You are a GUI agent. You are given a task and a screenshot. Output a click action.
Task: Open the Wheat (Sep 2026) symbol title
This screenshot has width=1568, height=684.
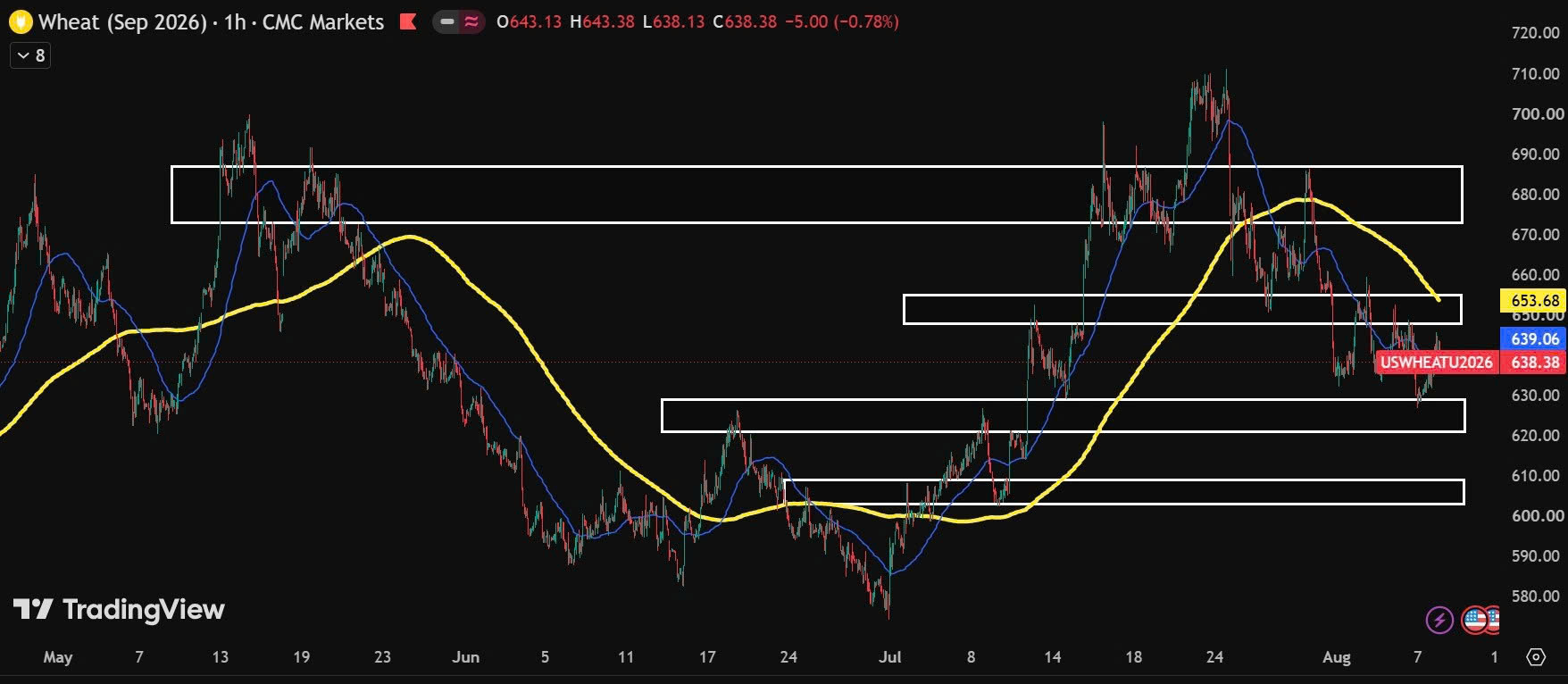(x=123, y=21)
